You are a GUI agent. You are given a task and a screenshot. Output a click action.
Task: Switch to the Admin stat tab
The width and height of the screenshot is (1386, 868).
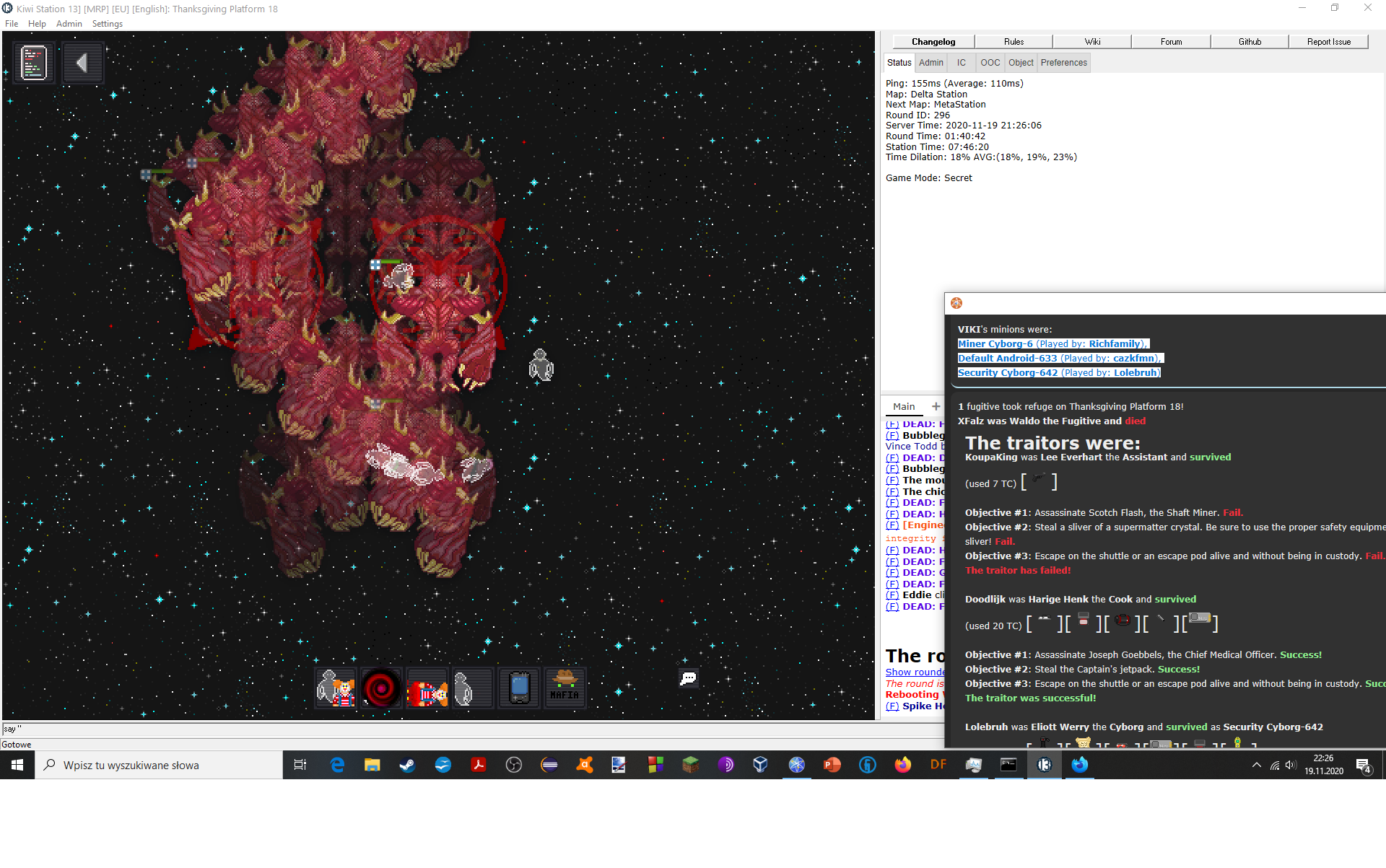click(930, 63)
